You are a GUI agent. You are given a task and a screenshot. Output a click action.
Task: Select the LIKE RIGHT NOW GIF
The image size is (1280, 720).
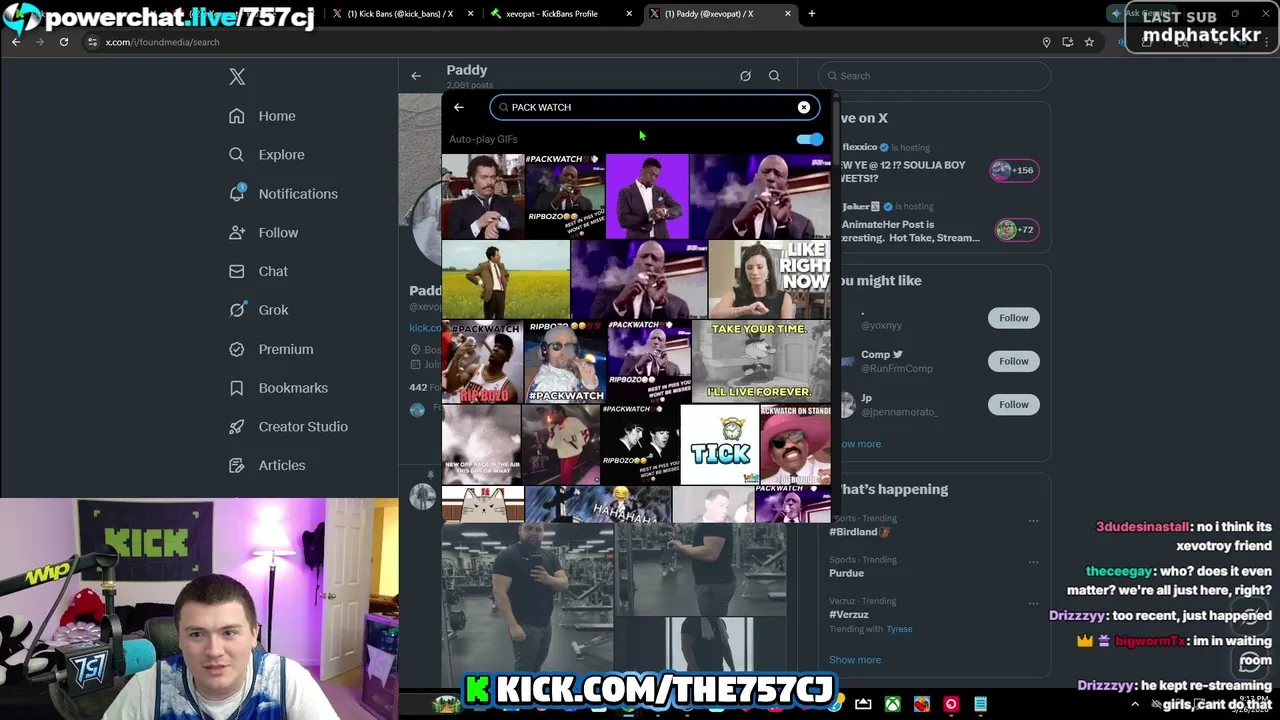pos(769,279)
